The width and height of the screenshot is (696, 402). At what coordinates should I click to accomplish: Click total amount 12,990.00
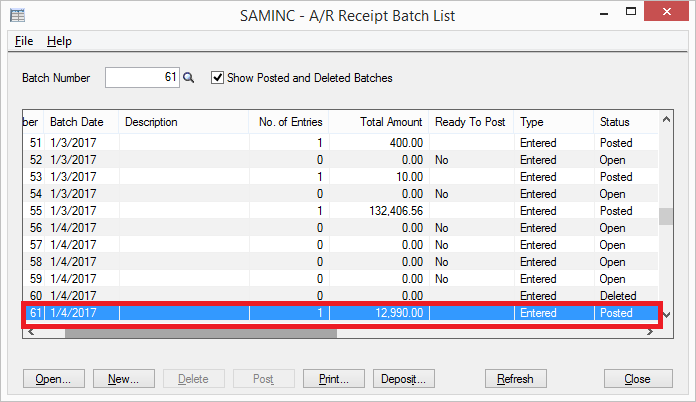[x=399, y=313]
